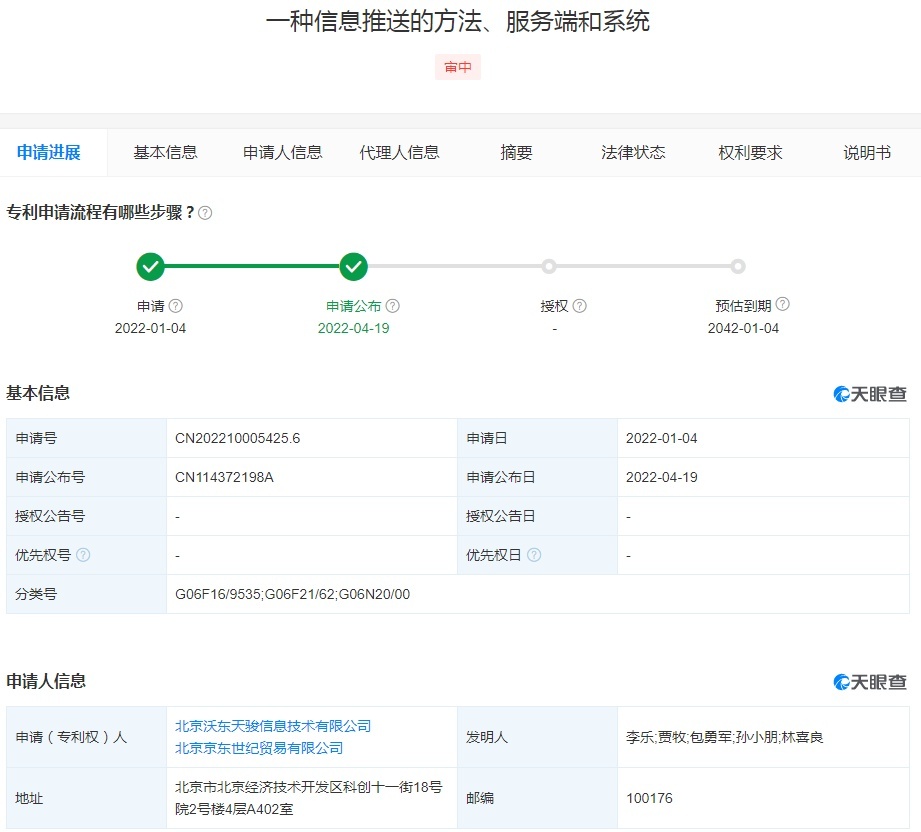Click help icon next to 授权 step
Viewport: 921px width, 832px height.
579,306
